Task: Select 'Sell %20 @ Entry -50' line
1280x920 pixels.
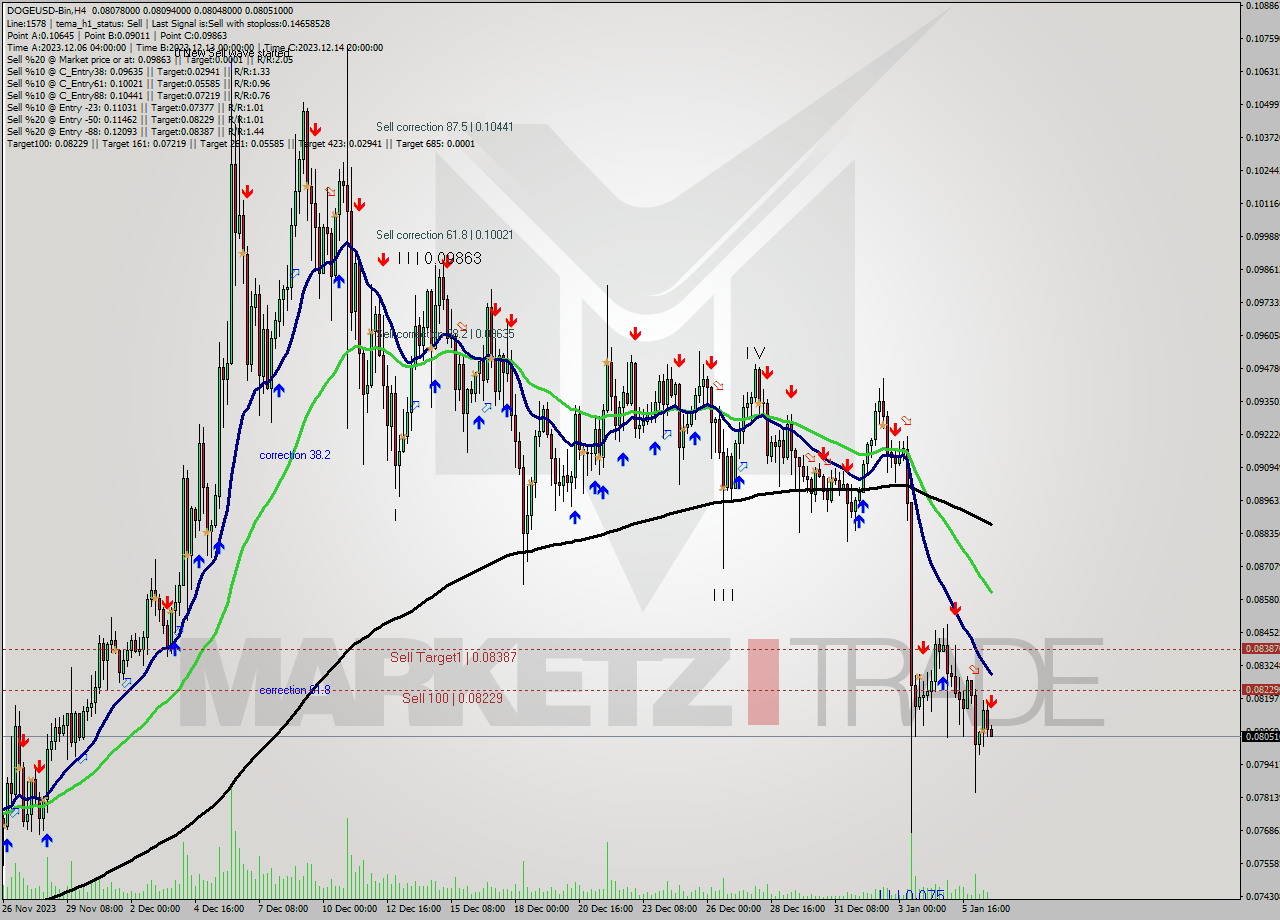Action: (135, 119)
